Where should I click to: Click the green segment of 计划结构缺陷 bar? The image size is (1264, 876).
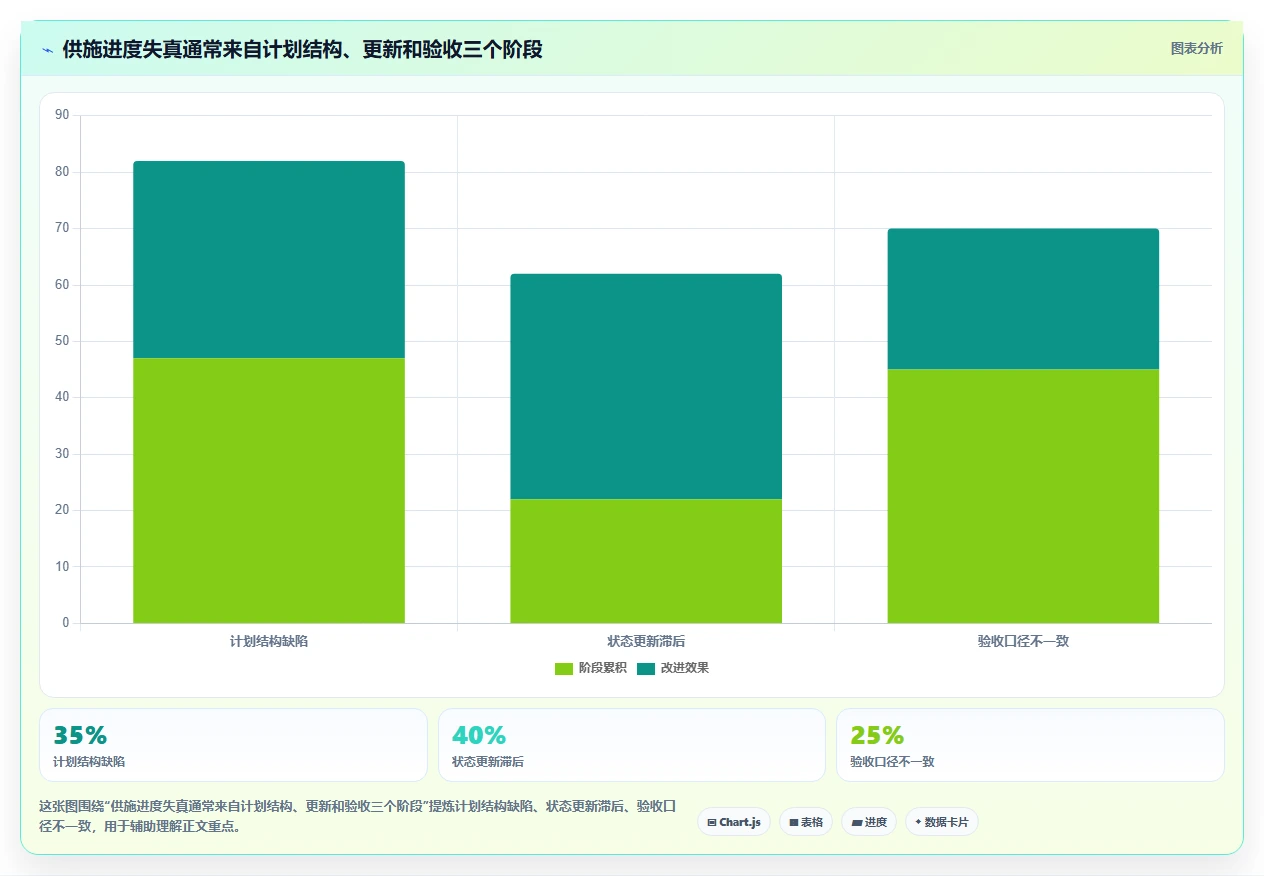269,490
